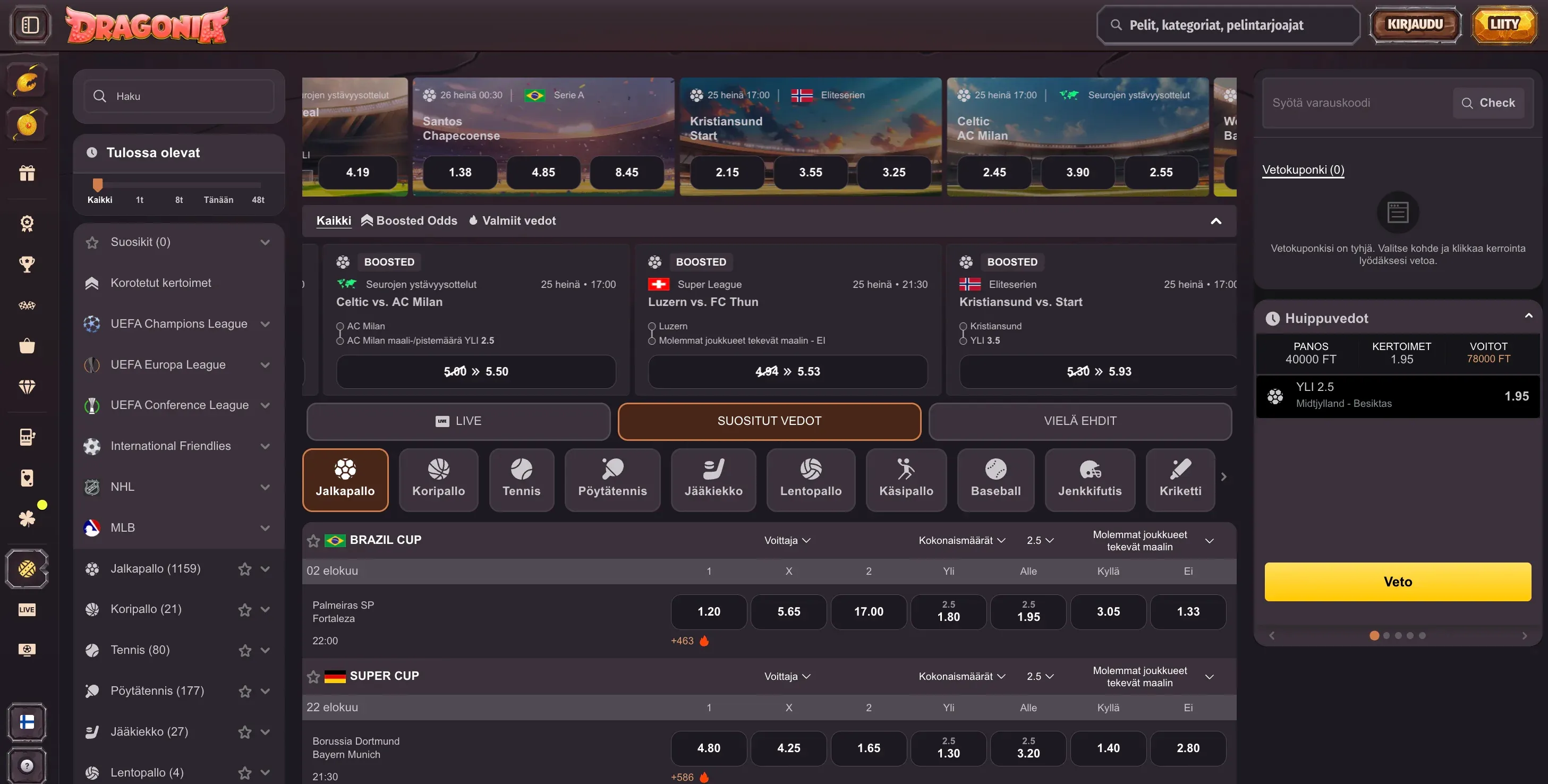Favorite the BRAZIL CUP league star
Image resolution: width=1548 pixels, height=784 pixels.
[x=313, y=541]
